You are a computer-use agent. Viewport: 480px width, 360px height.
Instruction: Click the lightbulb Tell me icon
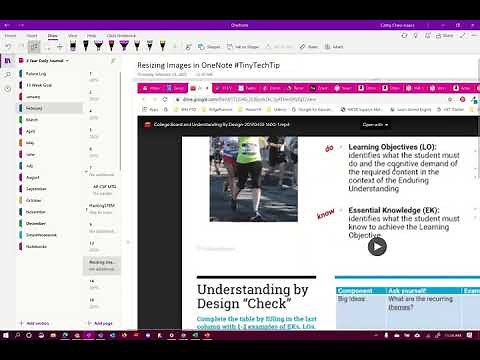coord(416,35)
